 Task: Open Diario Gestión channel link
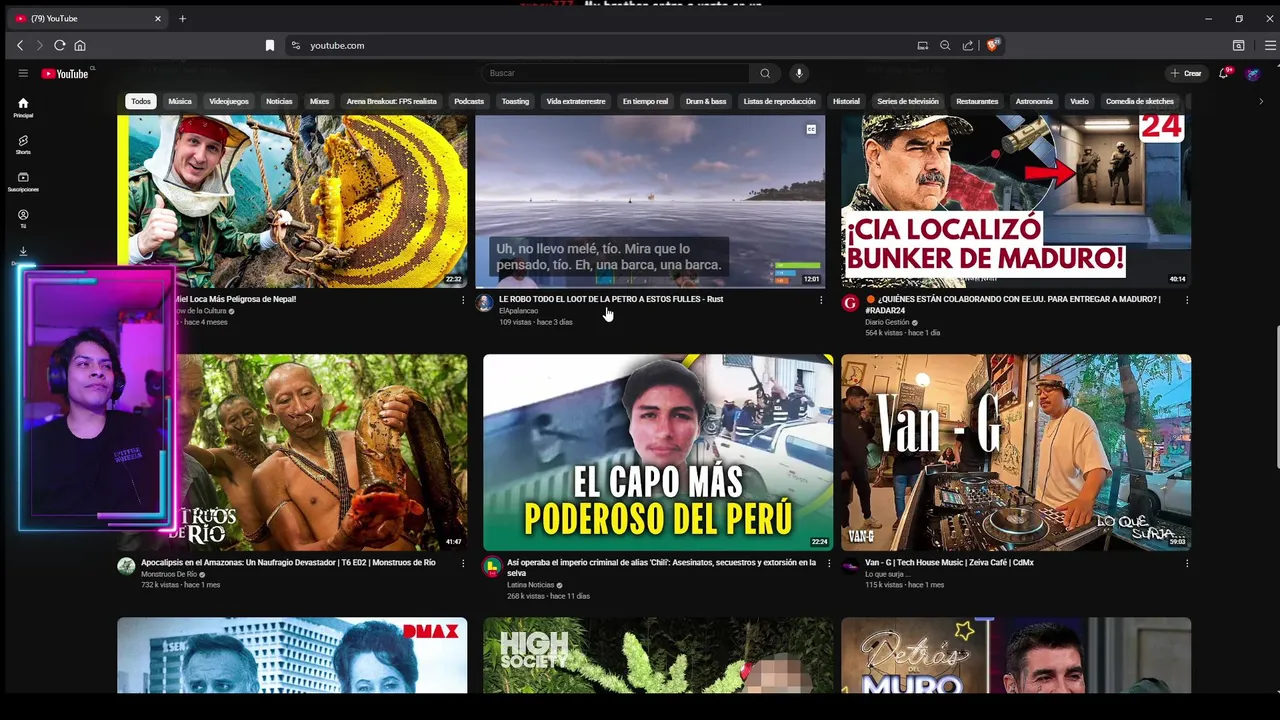887,322
